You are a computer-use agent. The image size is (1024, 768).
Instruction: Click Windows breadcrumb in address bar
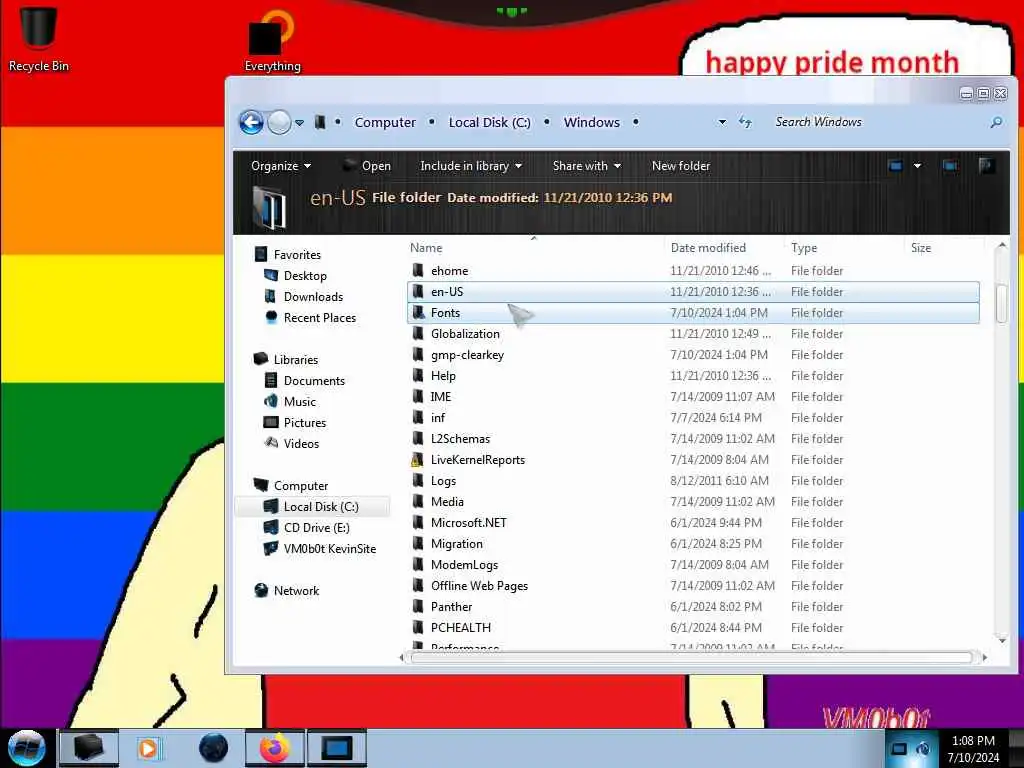[592, 122]
